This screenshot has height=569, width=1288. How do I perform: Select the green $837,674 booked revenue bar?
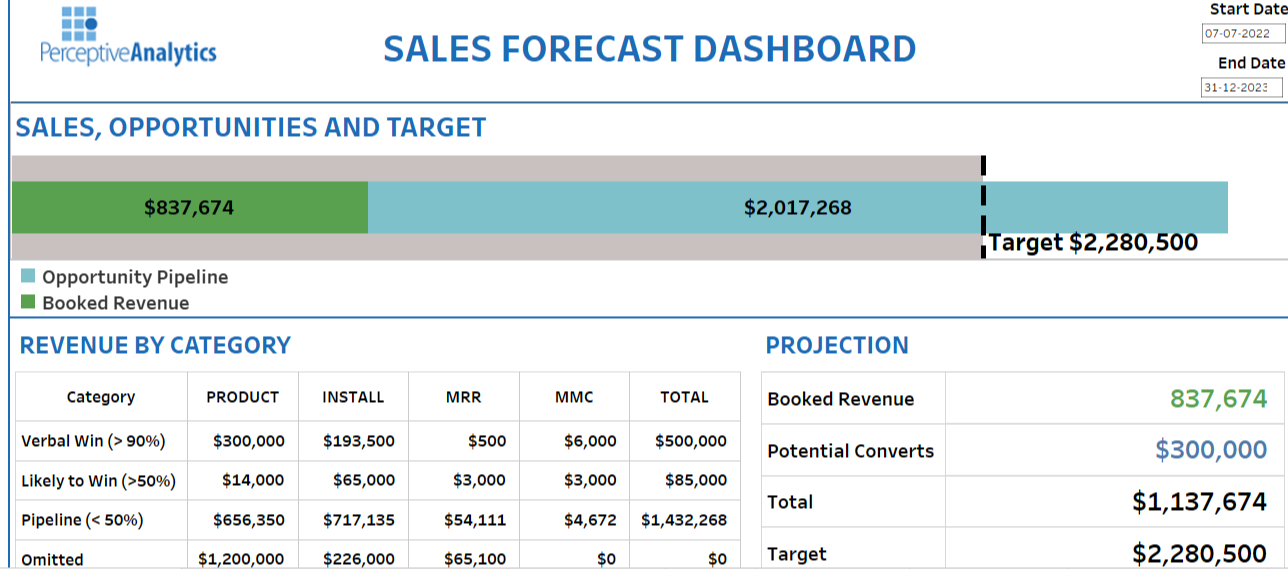point(189,208)
